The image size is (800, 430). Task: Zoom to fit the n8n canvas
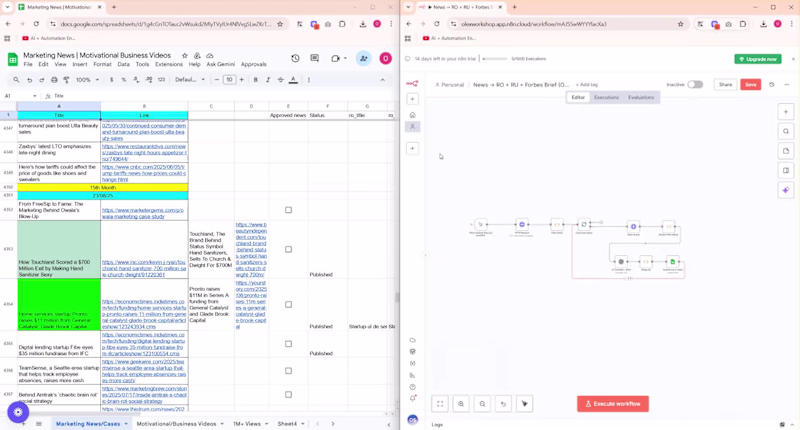440,404
